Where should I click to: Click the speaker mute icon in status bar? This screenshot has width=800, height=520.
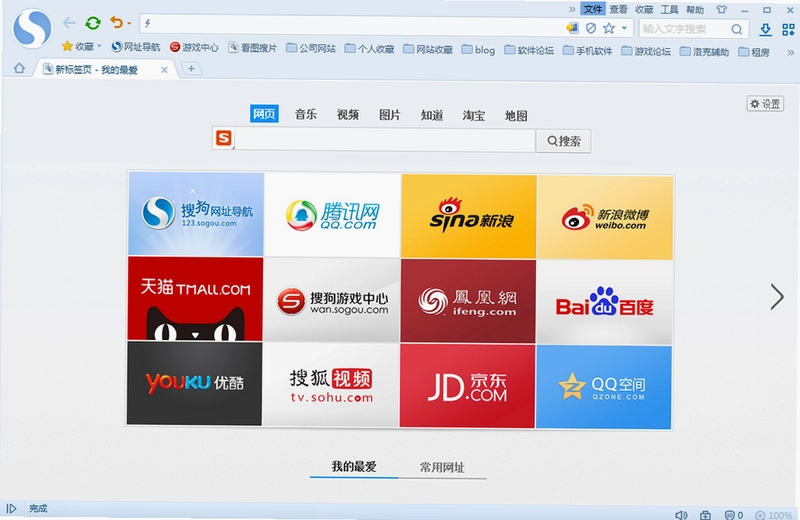681,515
